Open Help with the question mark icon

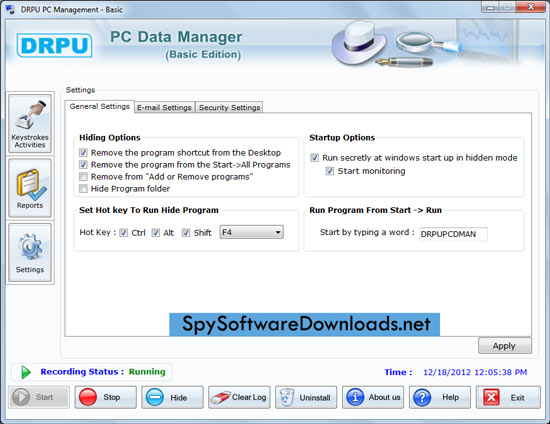440,397
